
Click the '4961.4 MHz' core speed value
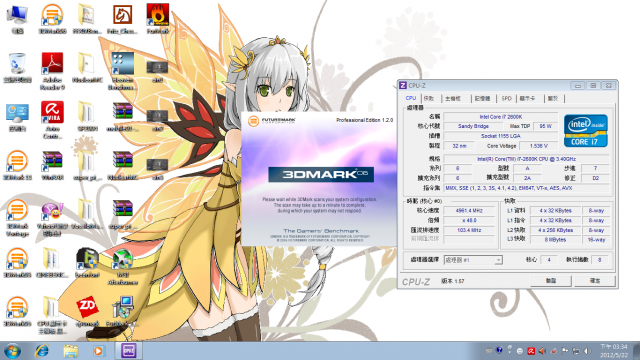pyautogui.click(x=469, y=211)
